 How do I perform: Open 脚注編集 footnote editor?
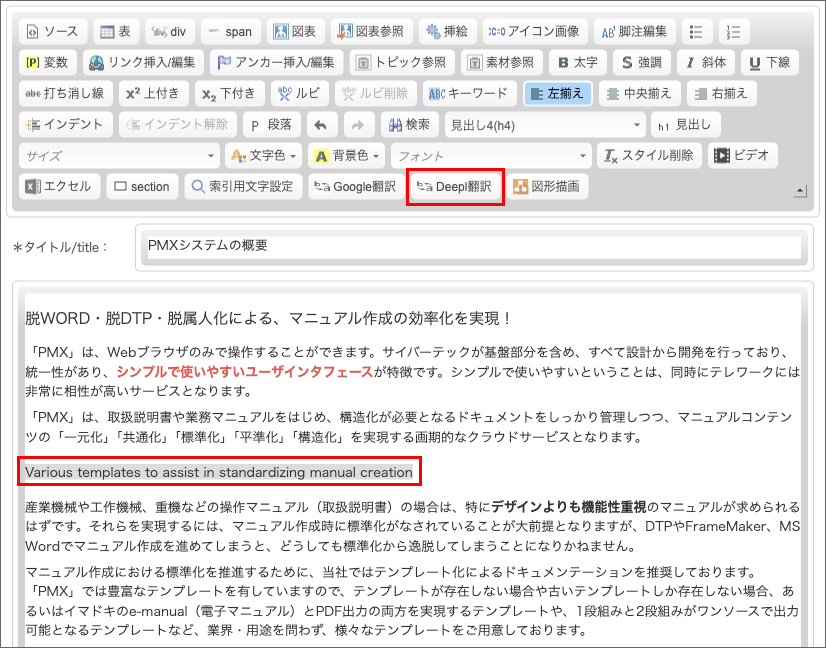[x=635, y=32]
